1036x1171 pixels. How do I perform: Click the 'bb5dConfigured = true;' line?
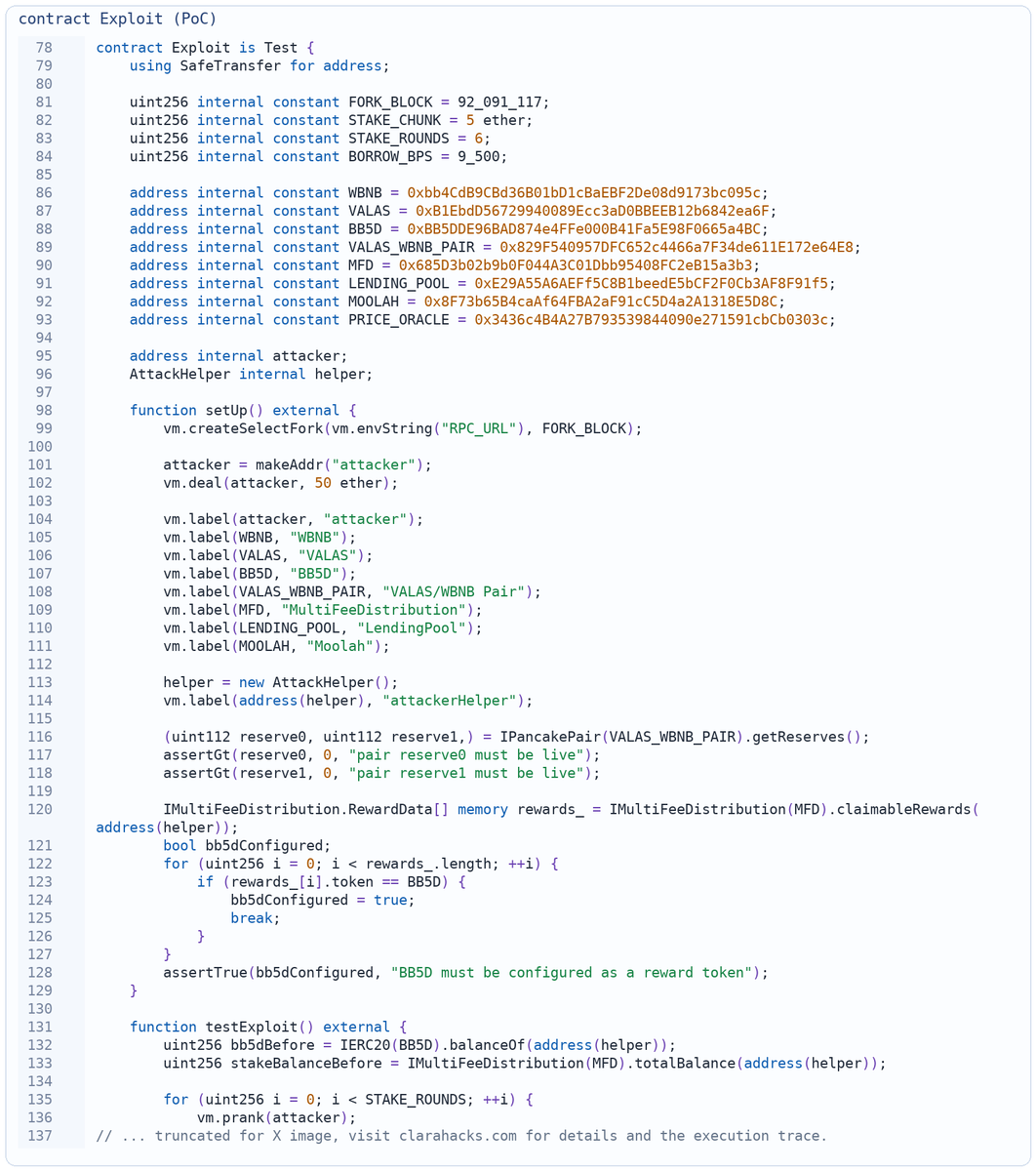pos(323,900)
